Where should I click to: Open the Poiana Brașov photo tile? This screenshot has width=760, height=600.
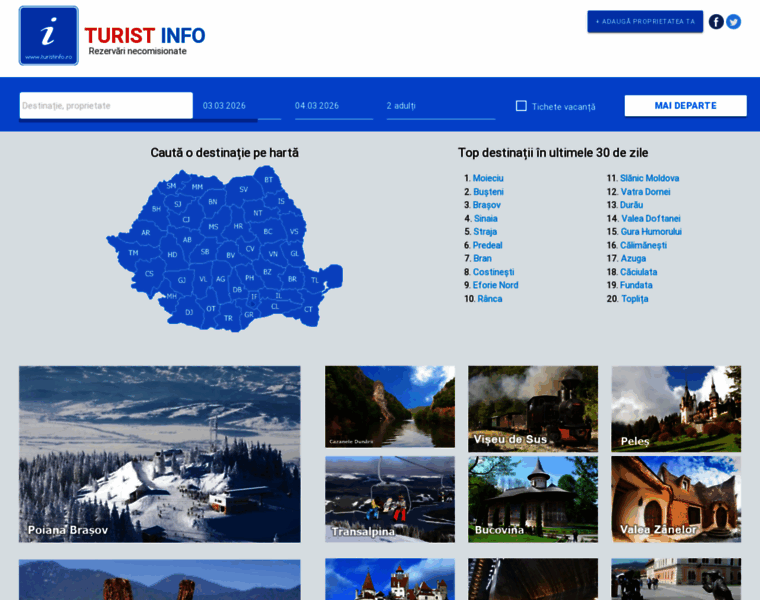159,454
